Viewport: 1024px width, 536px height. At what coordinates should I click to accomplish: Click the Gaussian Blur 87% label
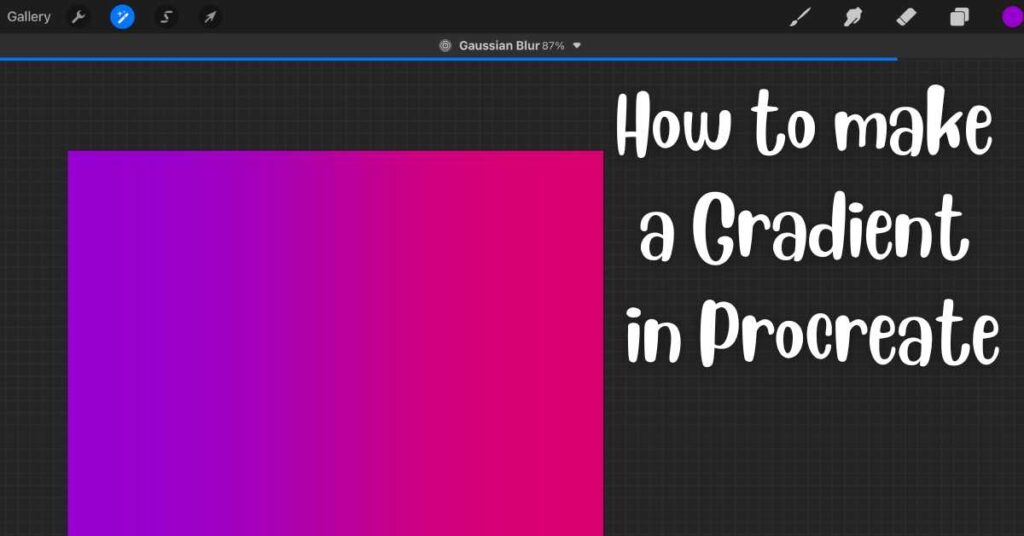coord(511,46)
